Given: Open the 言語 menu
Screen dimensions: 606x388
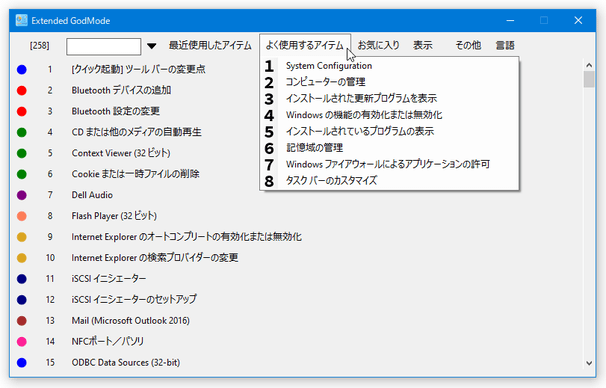Looking at the screenshot, I should tap(505, 45).
